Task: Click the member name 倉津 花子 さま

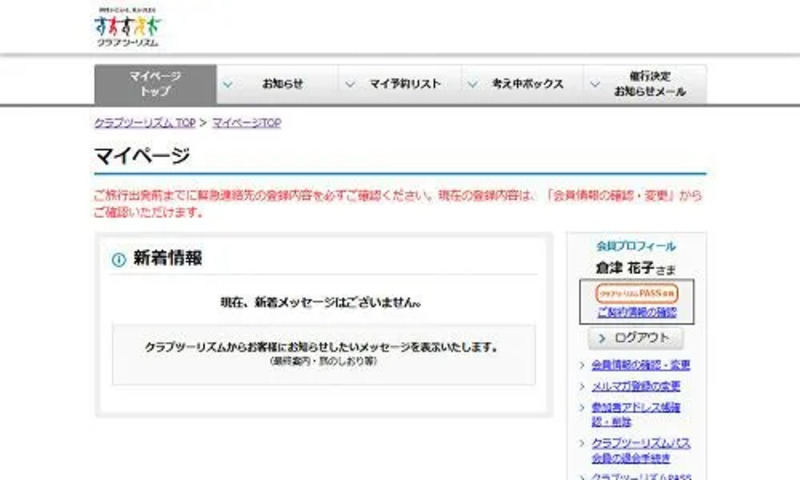Action: (x=636, y=268)
